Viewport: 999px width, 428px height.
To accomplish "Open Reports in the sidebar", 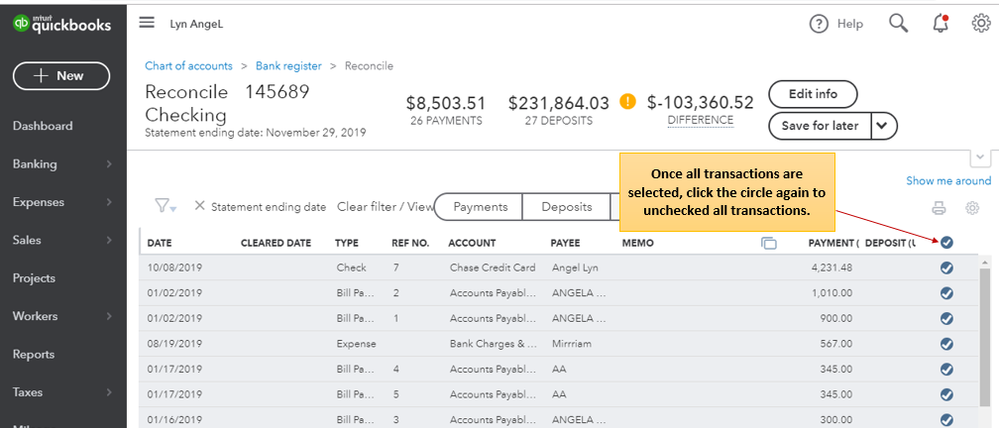I will (x=33, y=354).
